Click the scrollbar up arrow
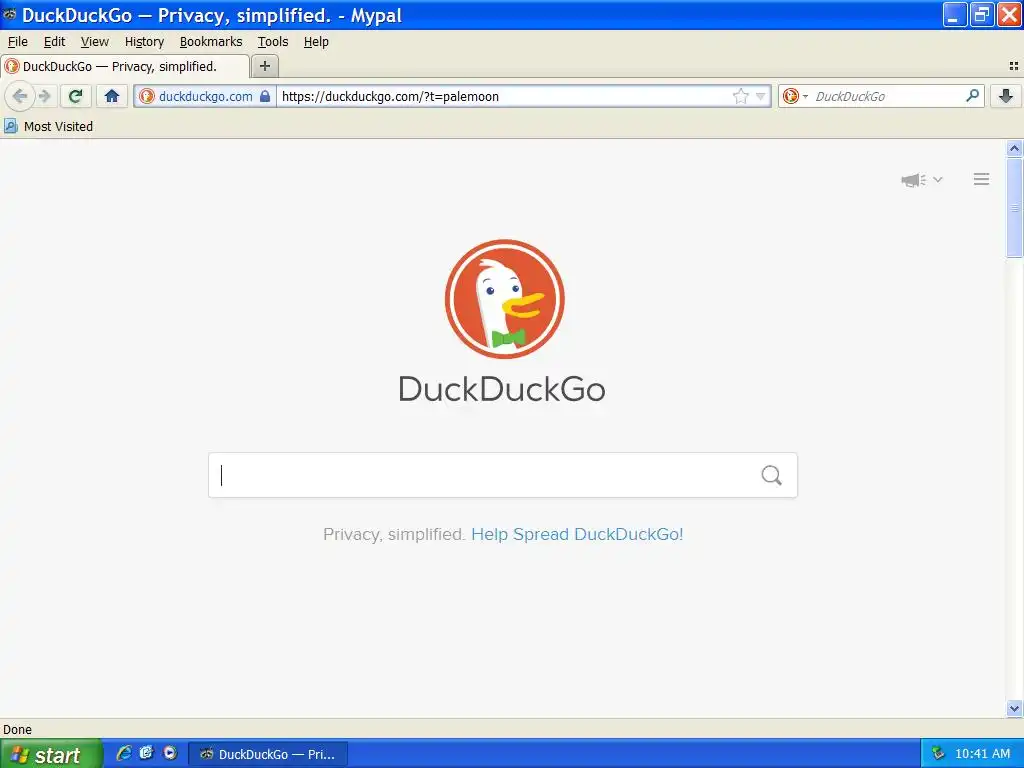This screenshot has width=1024, height=768. 1014,149
